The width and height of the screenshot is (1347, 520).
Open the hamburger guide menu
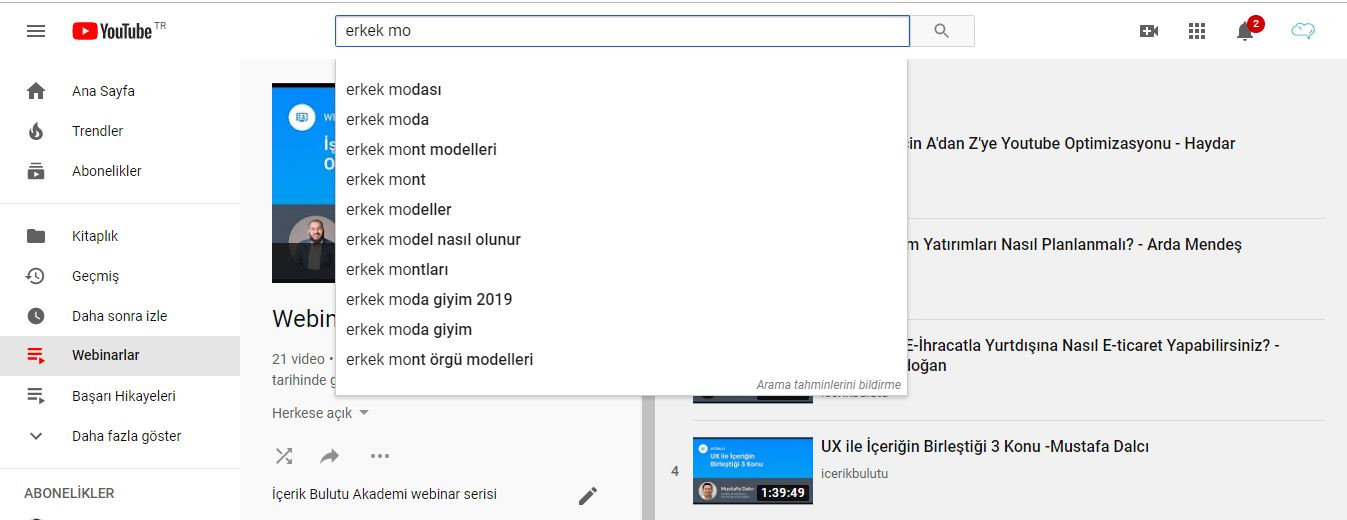[x=36, y=31]
